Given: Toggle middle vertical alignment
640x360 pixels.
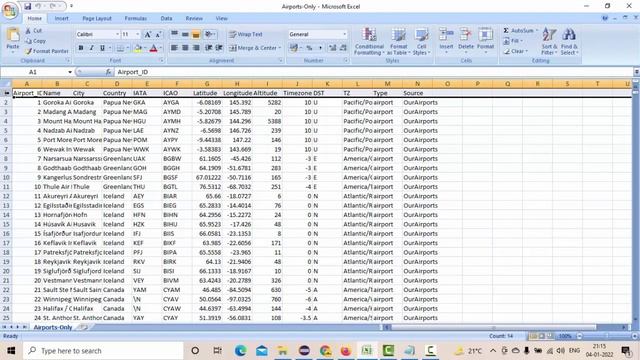Looking at the screenshot, I should (185, 34).
